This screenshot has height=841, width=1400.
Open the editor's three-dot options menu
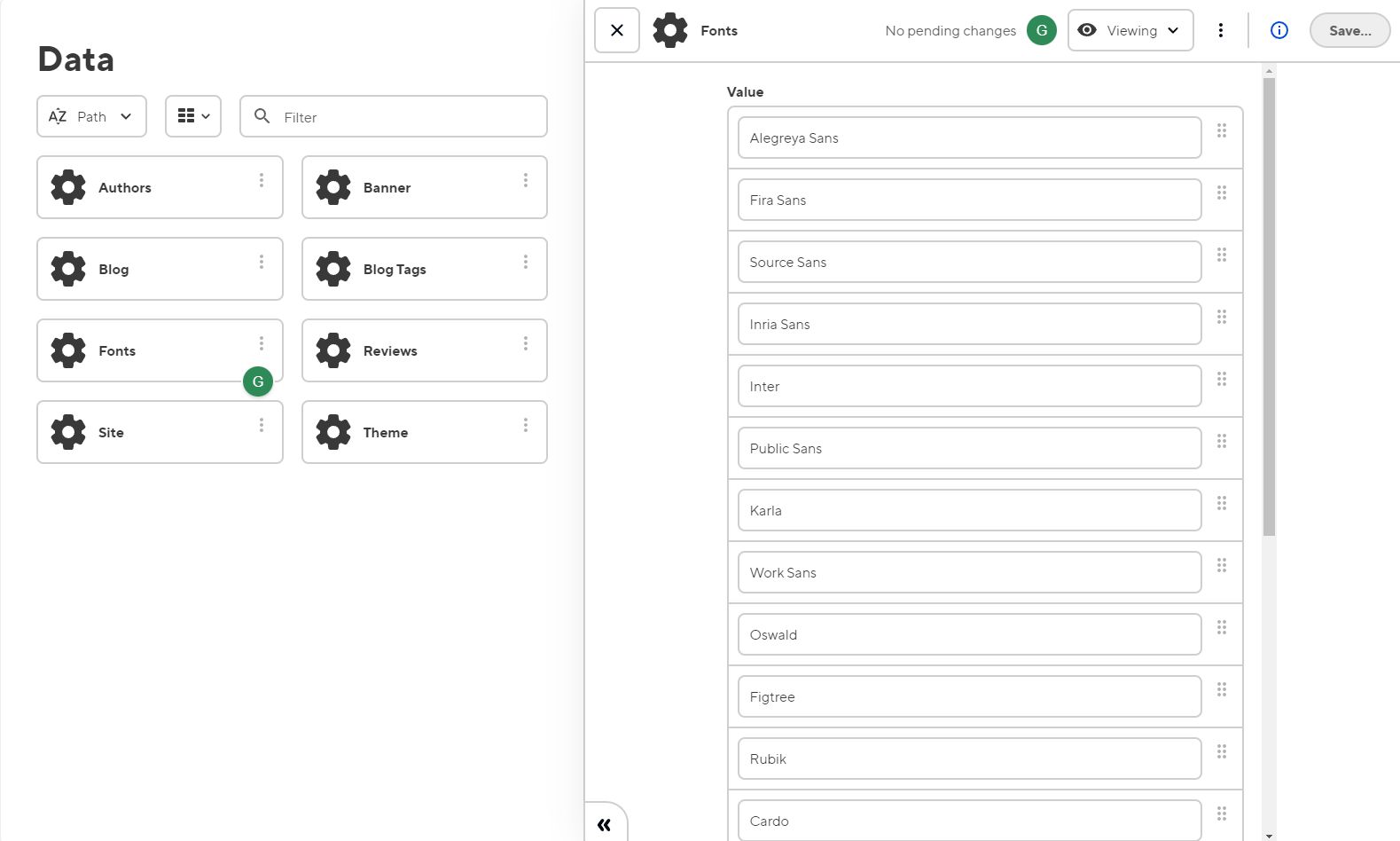pos(1221,30)
